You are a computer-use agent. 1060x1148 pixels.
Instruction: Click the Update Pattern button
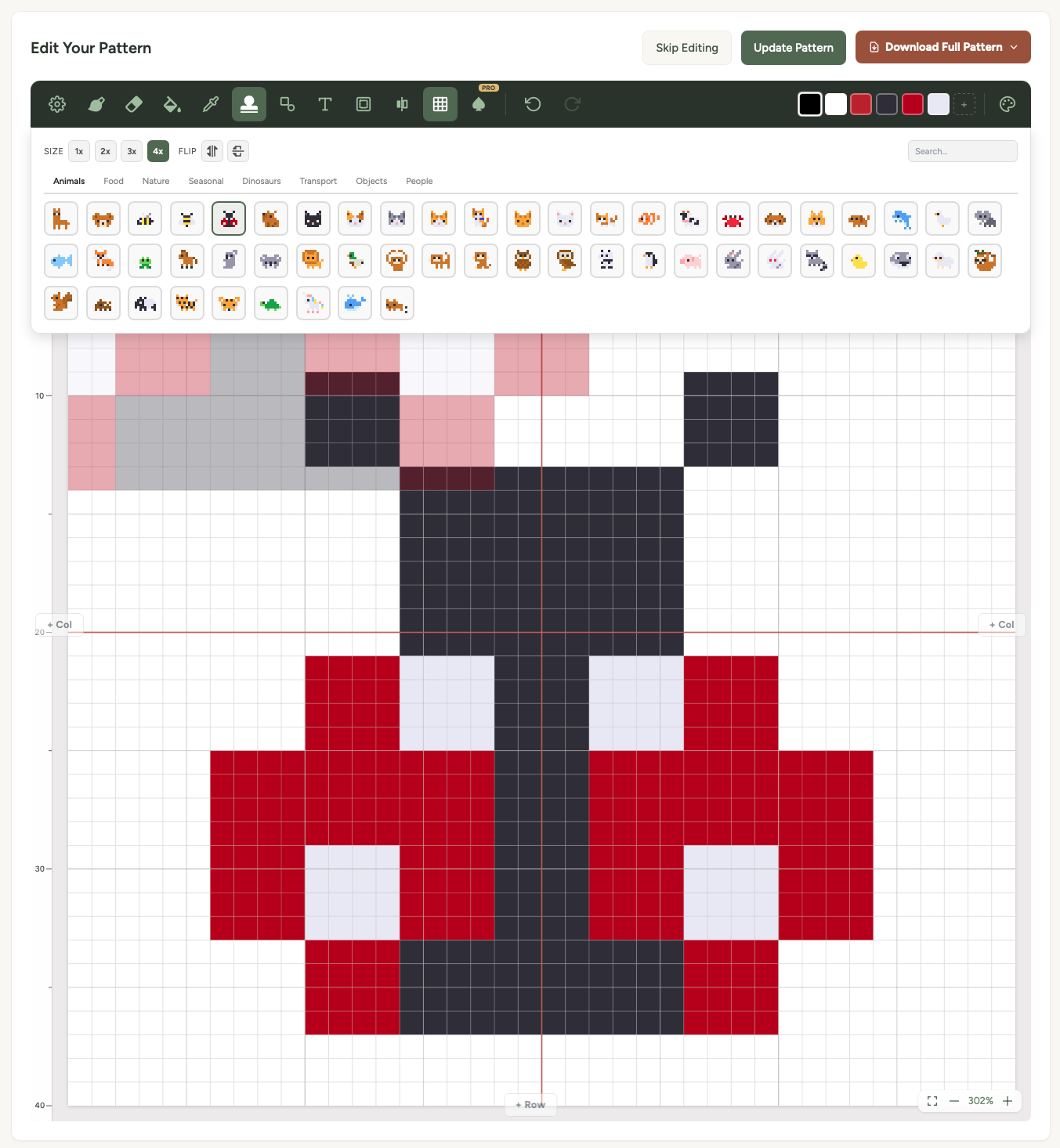coord(794,48)
